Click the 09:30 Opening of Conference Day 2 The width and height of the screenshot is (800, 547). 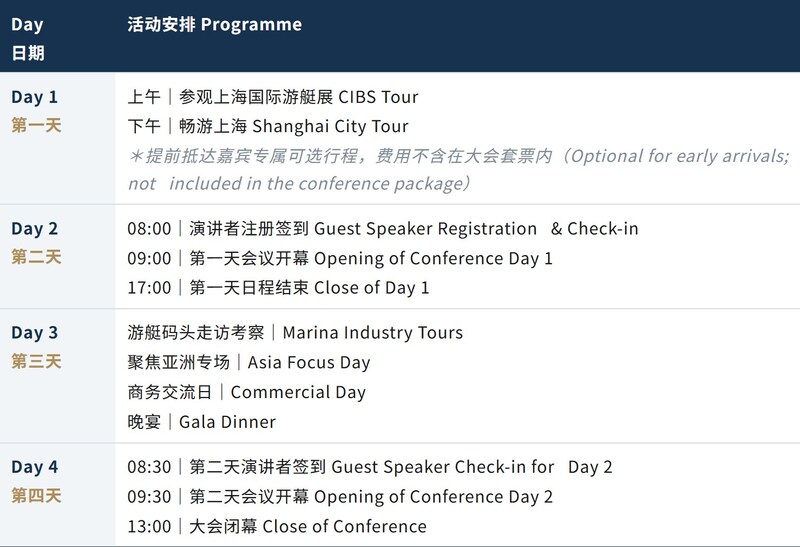(x=340, y=496)
